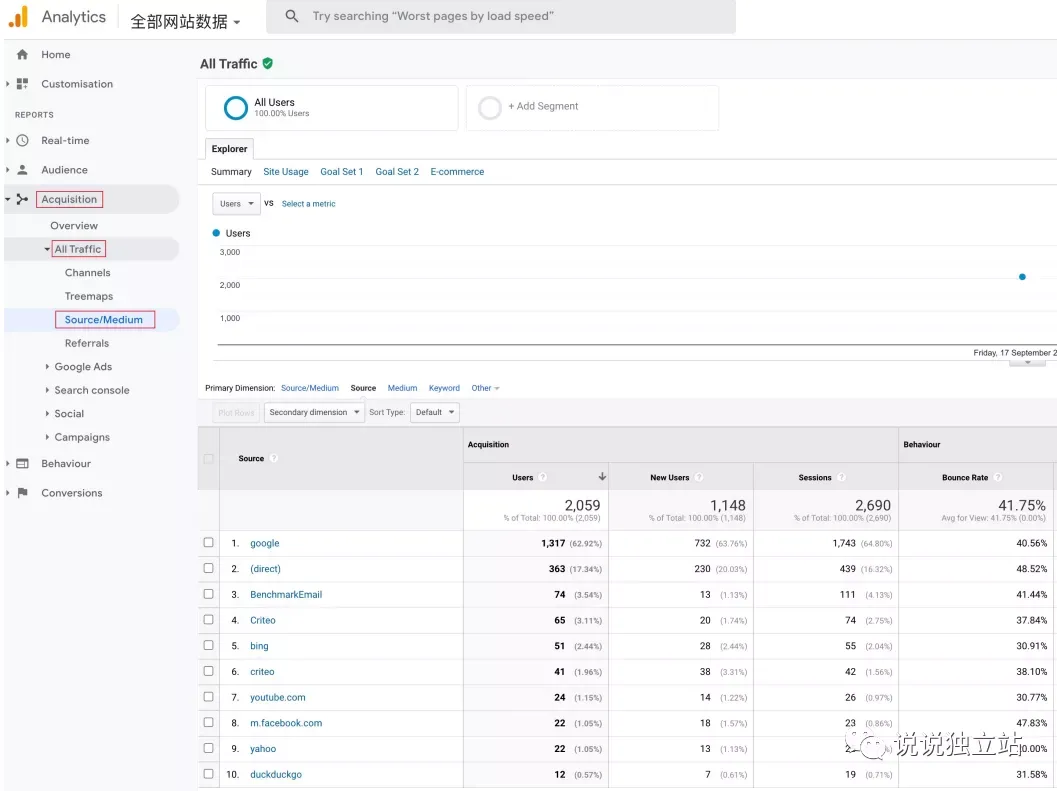The width and height of the screenshot is (1057, 791).
Task: Click the Behaviour panel icon
Action: click(22, 463)
